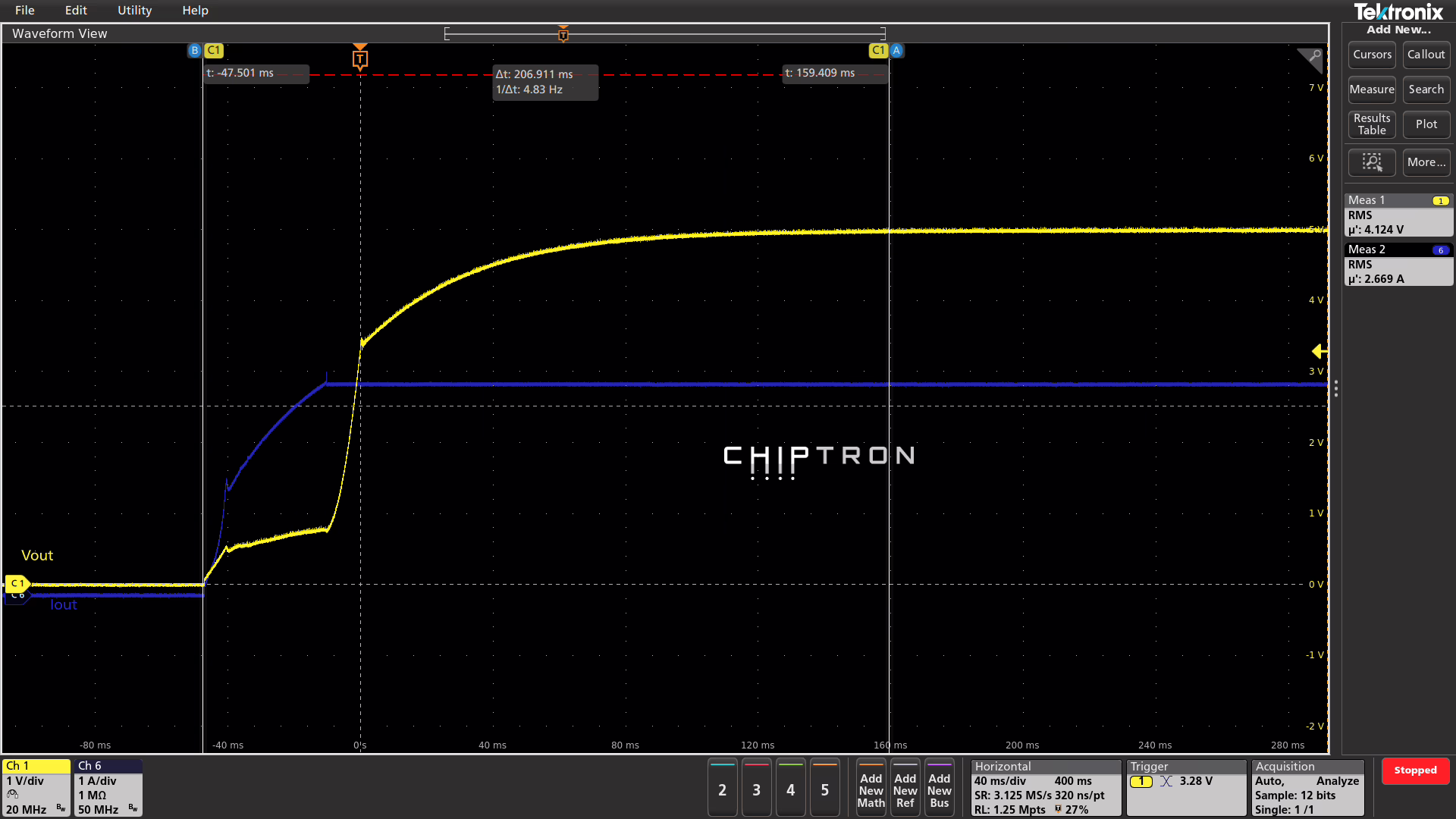The width and height of the screenshot is (1456, 819).
Task: Open the More... dropdown
Action: [x=1426, y=162]
